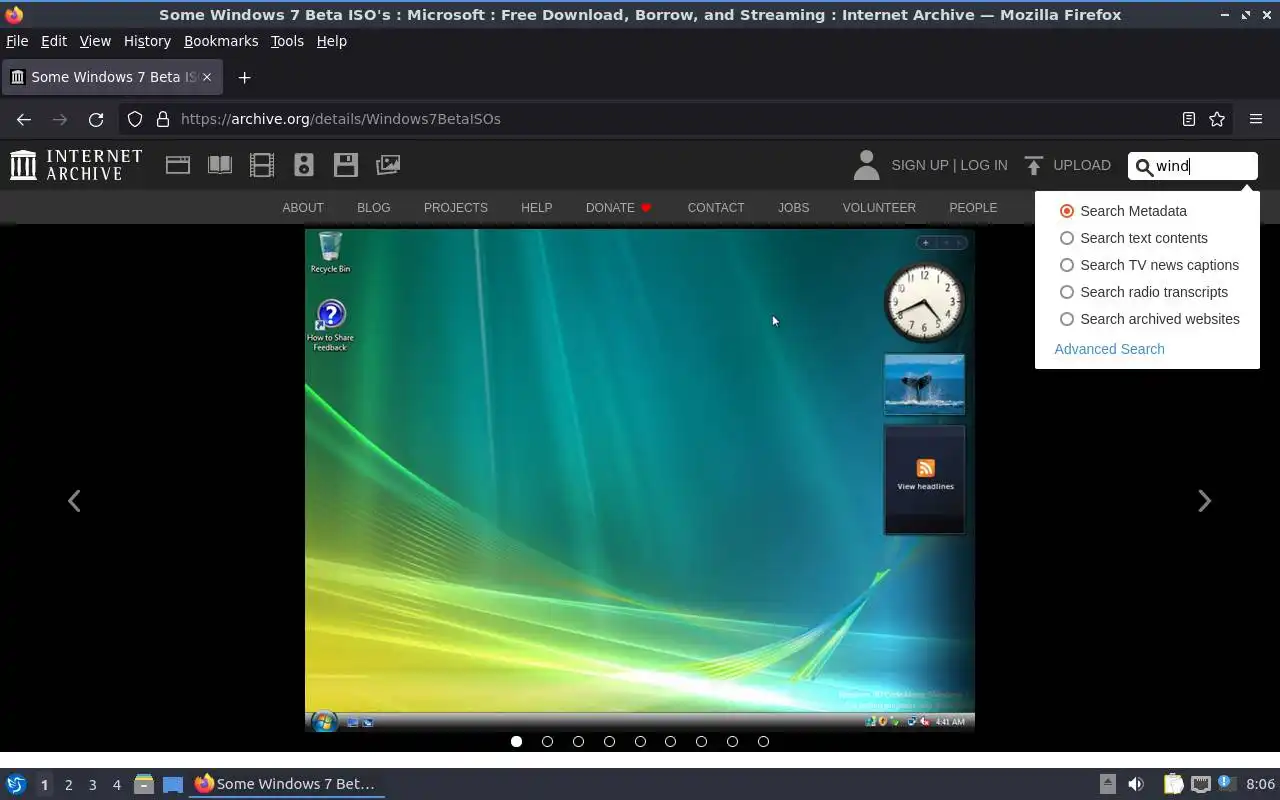Open the Firefox hamburger menu
This screenshot has height=800, width=1280.
click(1256, 119)
